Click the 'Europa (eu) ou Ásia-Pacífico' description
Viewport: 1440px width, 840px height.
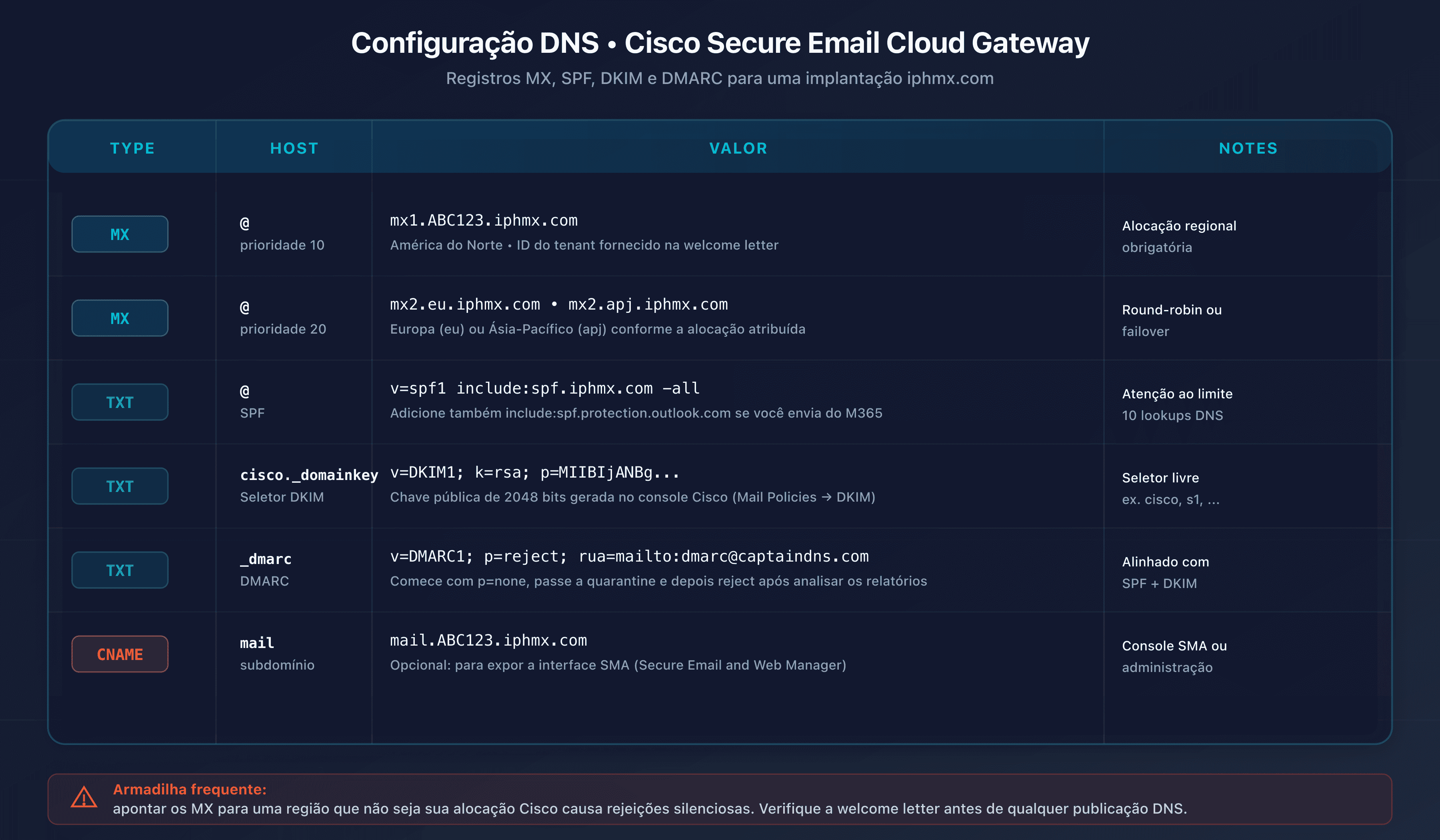pos(598,329)
